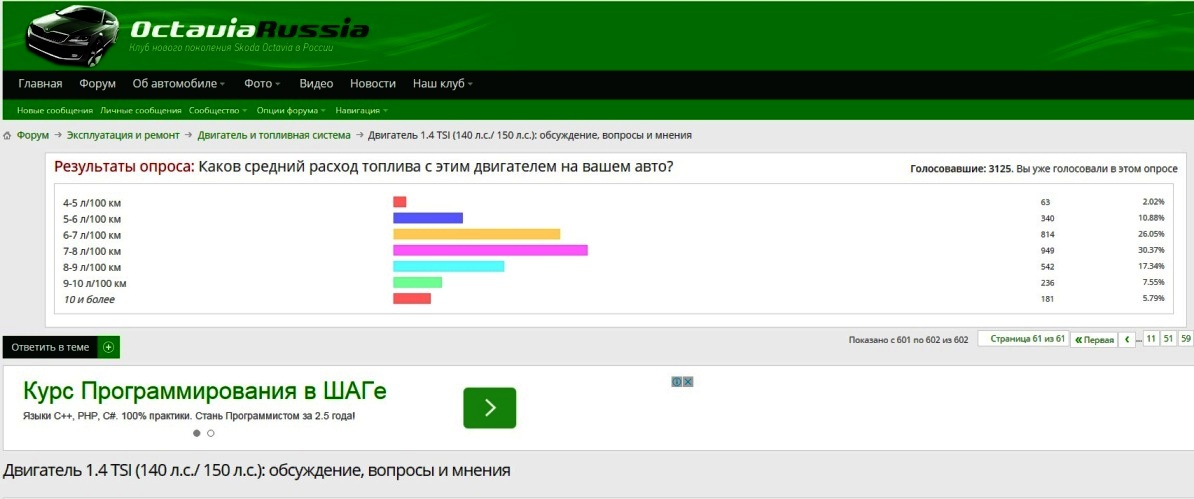Image resolution: width=1194 pixels, height=499 pixels.
Task: Go to page 11
Action: (x=1151, y=339)
